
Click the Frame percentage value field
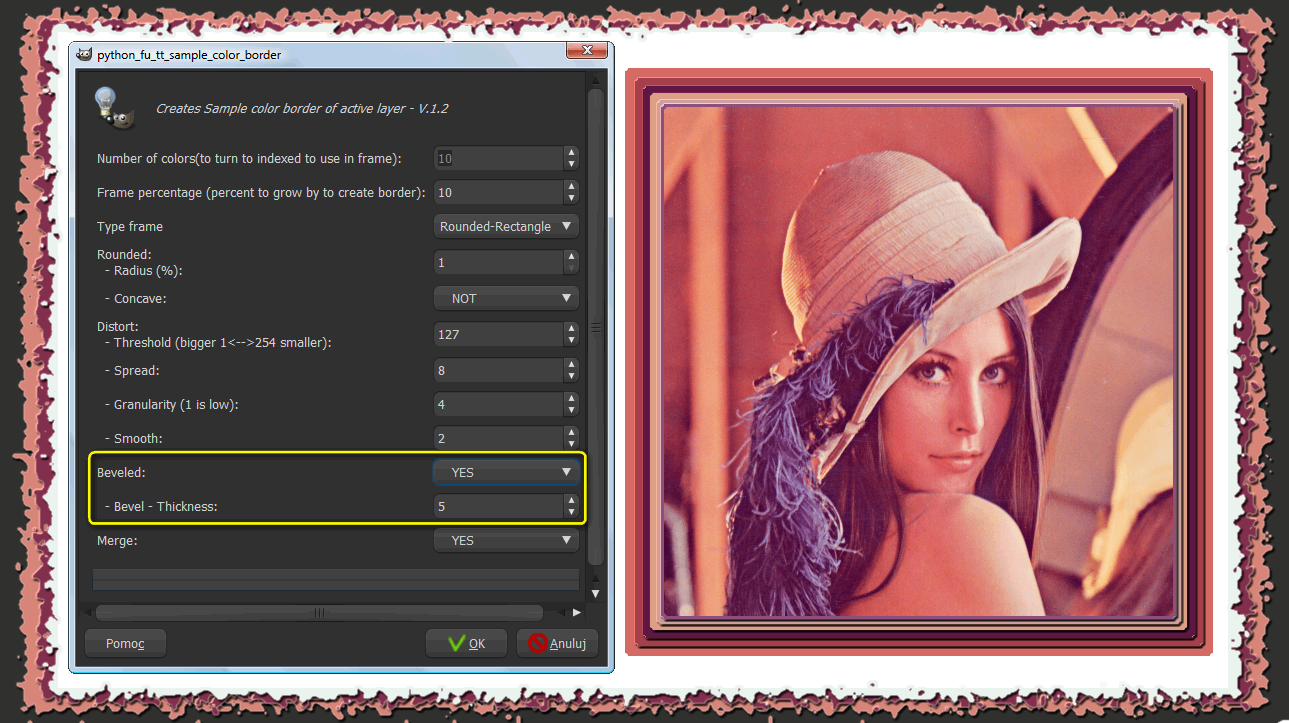[499, 192]
